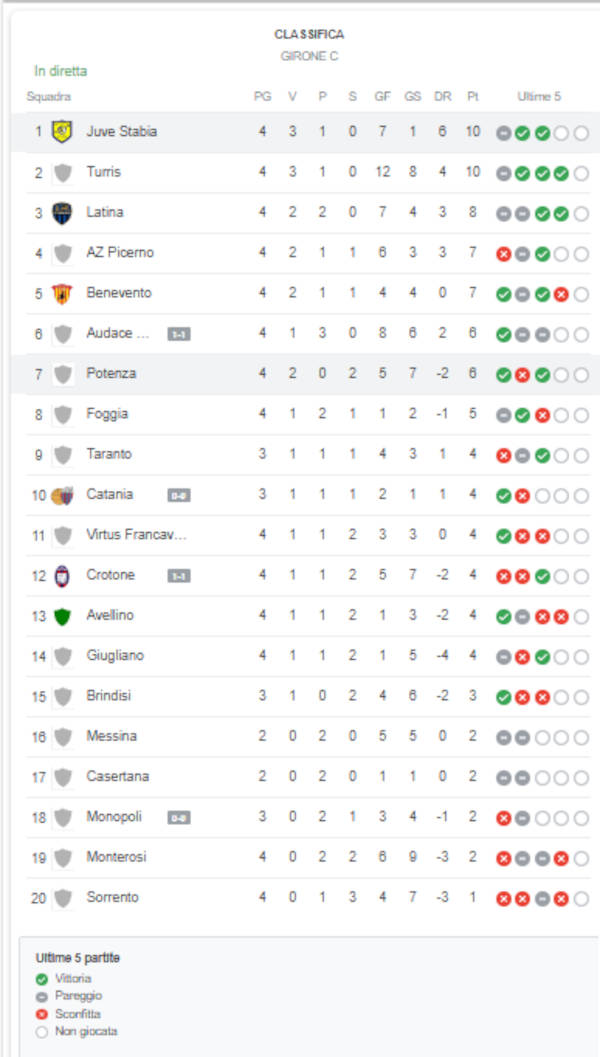
Task: Click the Messina table row
Action: tap(300, 737)
